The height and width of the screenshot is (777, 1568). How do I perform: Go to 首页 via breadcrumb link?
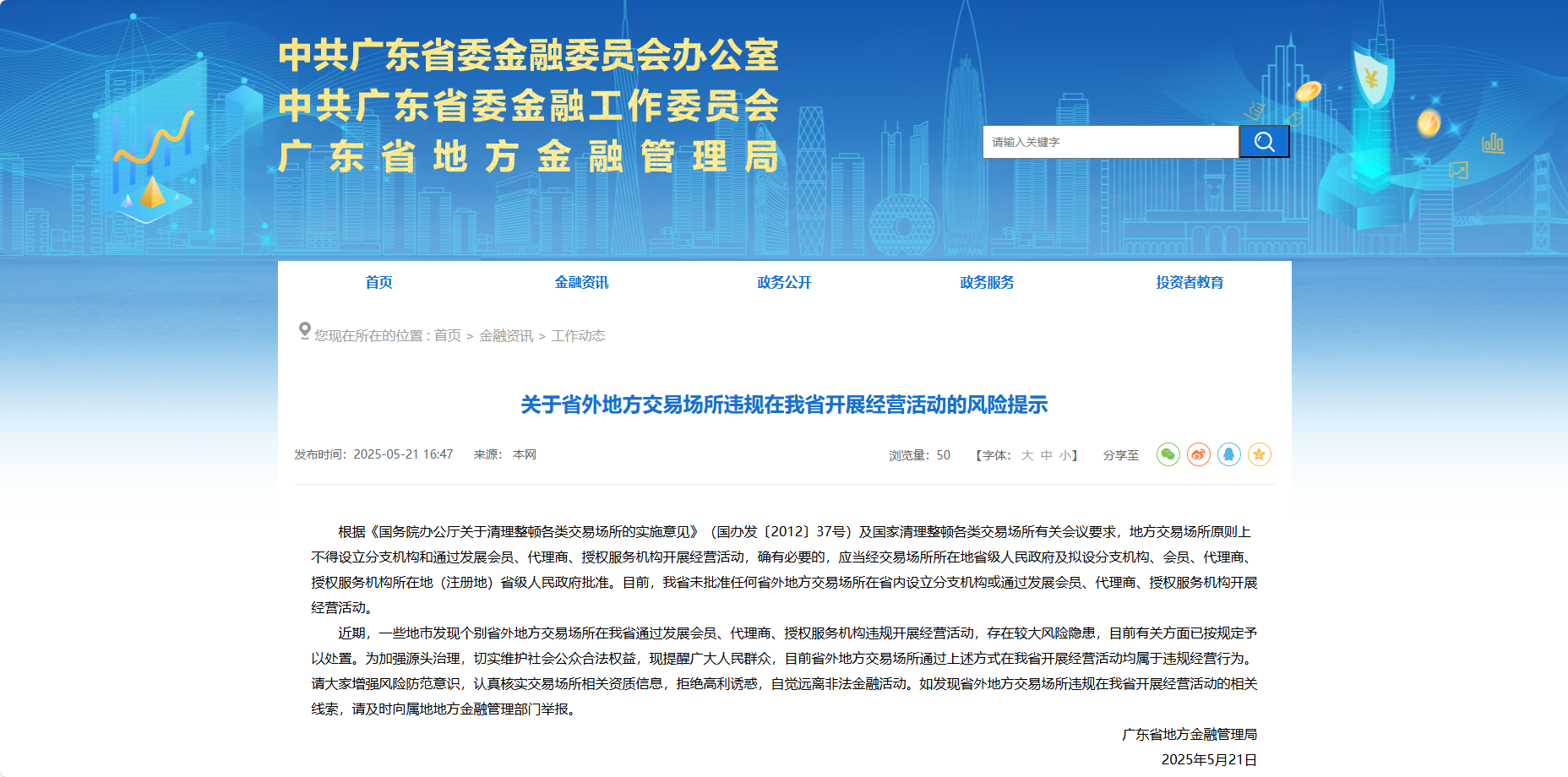(447, 336)
